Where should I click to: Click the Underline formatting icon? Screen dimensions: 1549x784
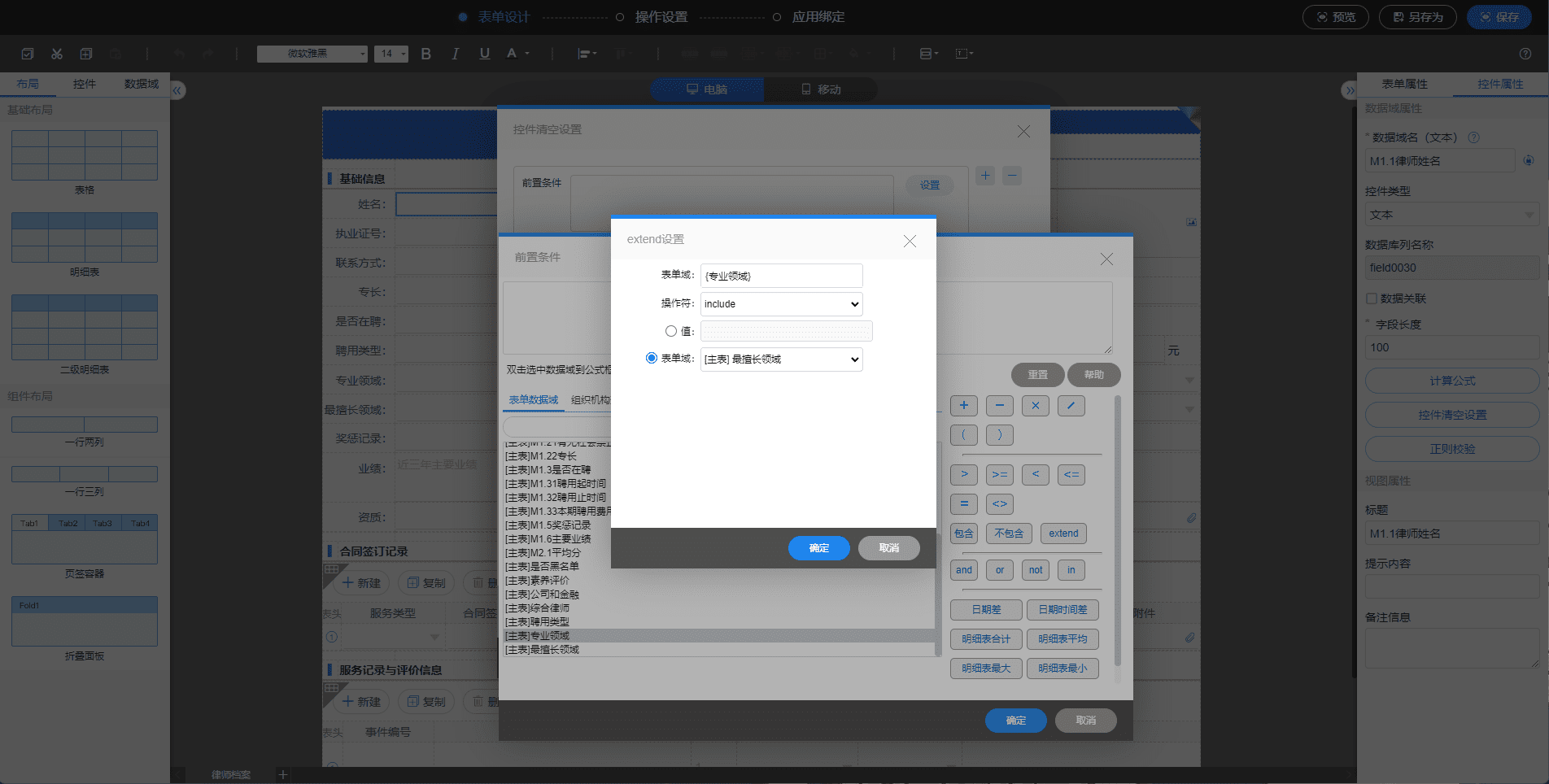485,54
